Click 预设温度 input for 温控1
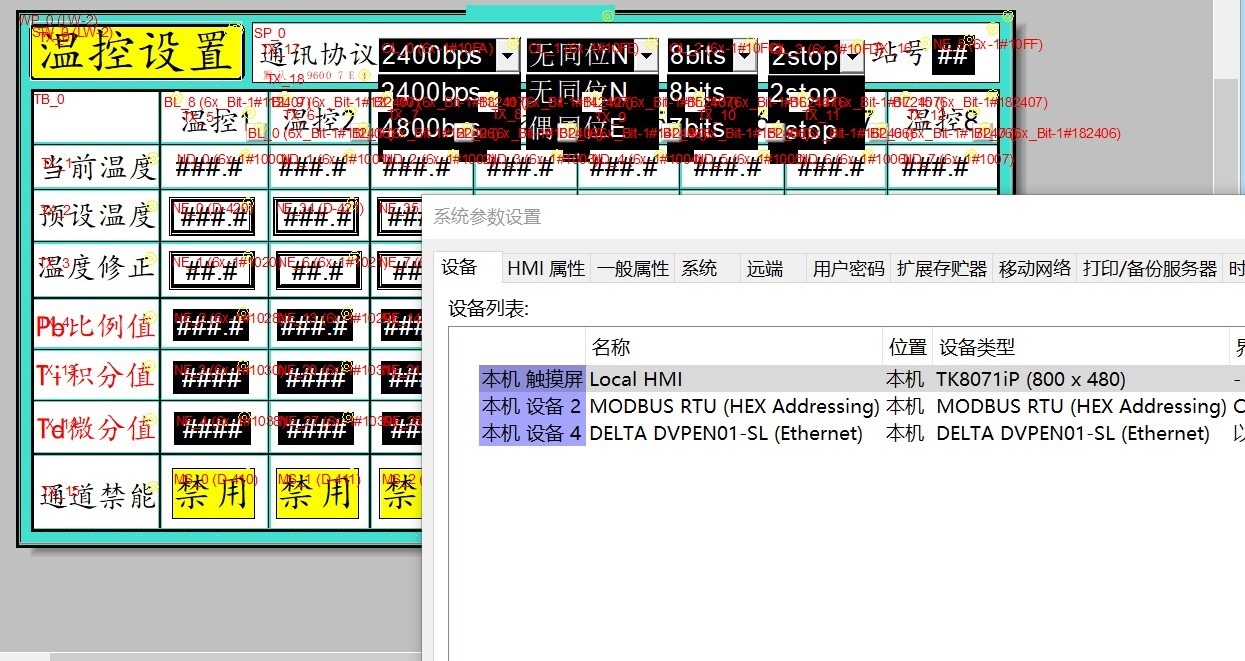 tap(212, 216)
